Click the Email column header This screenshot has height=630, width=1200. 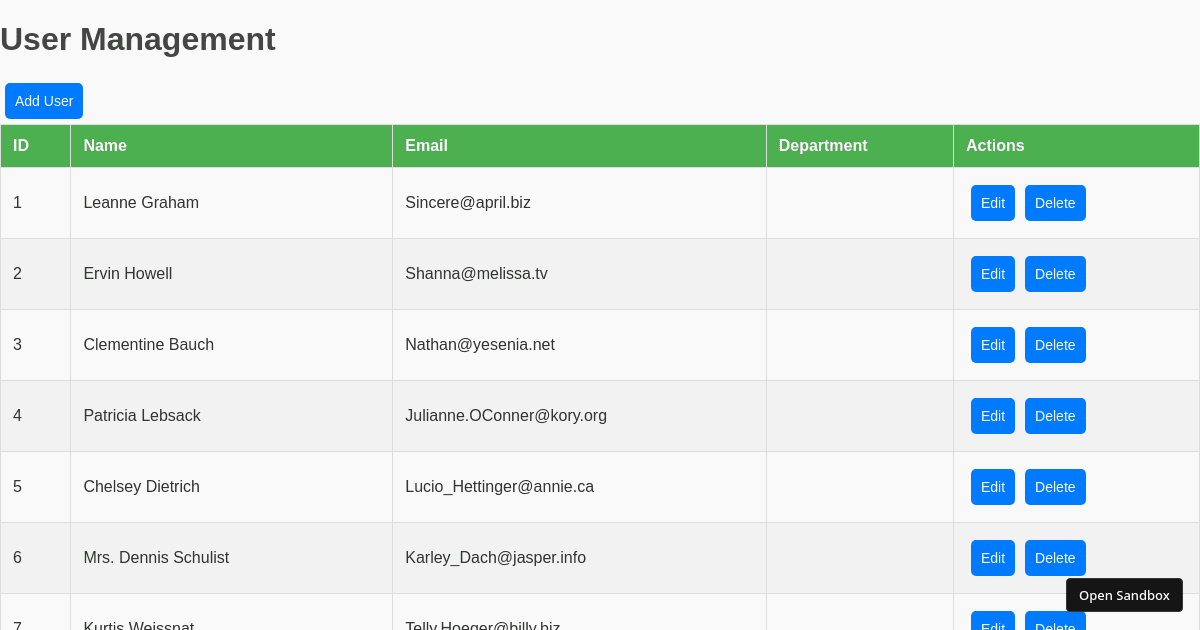(x=426, y=145)
